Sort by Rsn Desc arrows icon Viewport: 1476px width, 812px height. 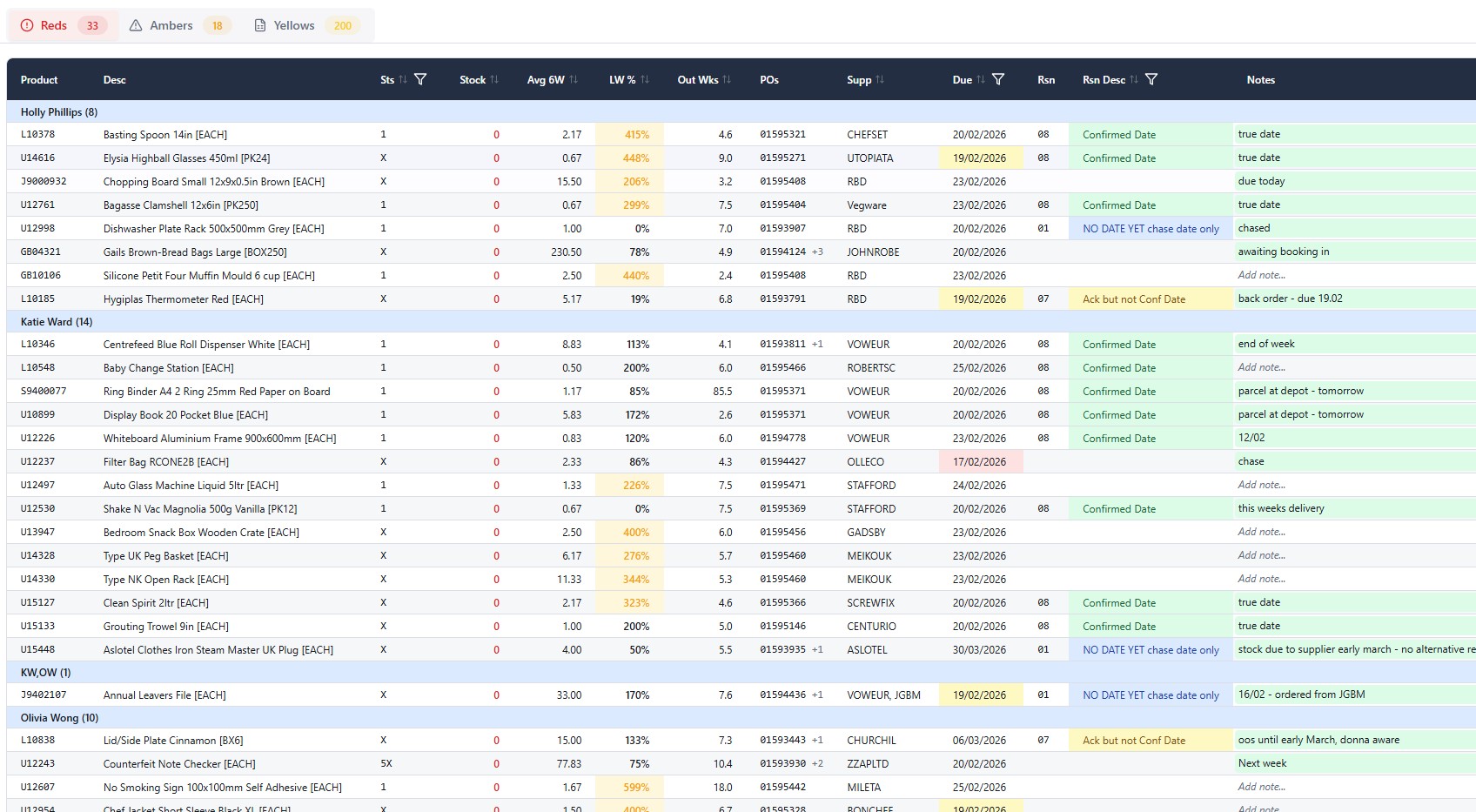(x=1134, y=79)
